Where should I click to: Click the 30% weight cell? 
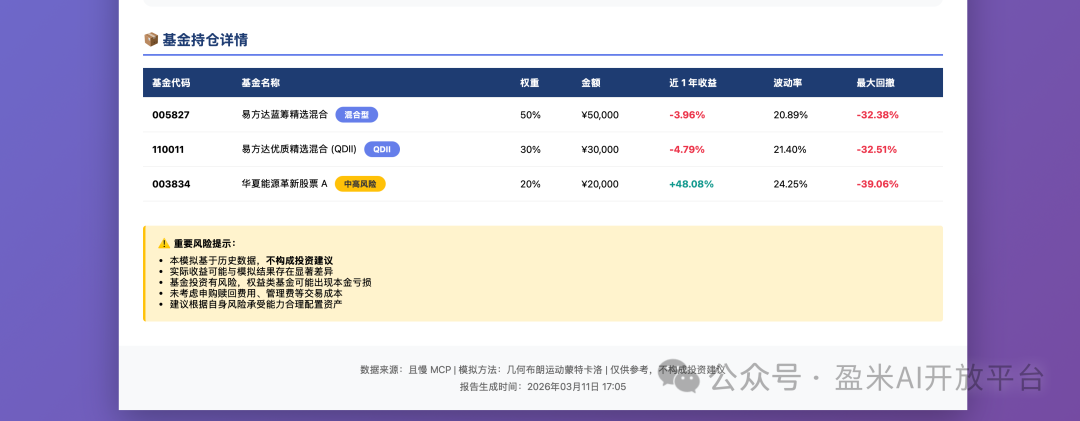[530, 150]
